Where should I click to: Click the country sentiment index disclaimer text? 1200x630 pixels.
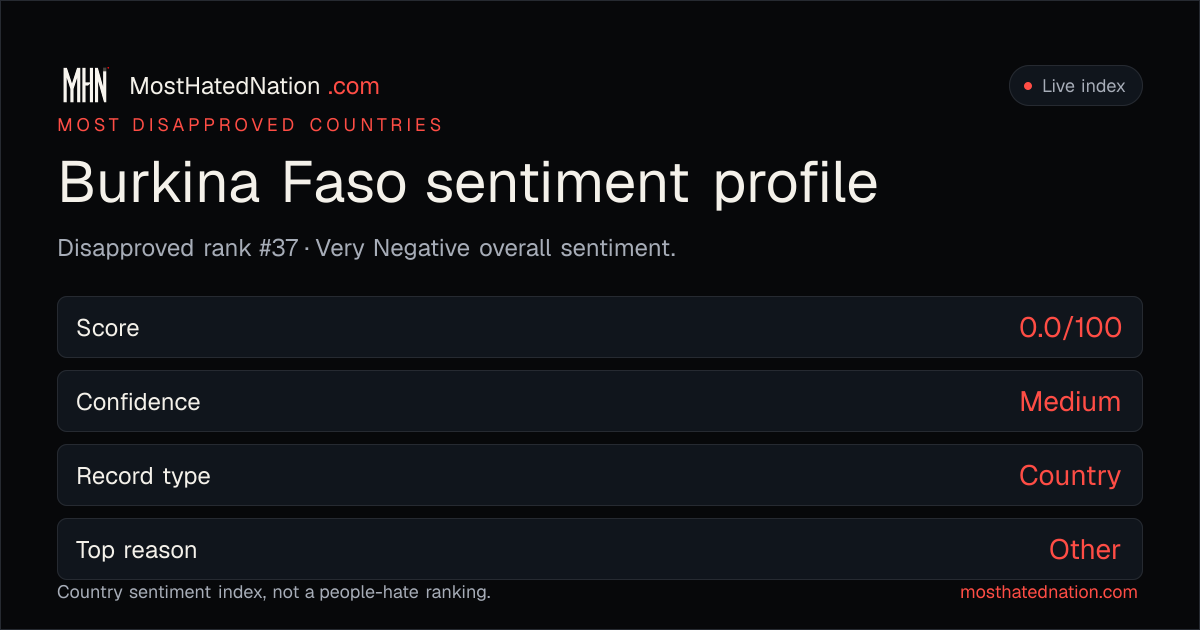coord(274,592)
